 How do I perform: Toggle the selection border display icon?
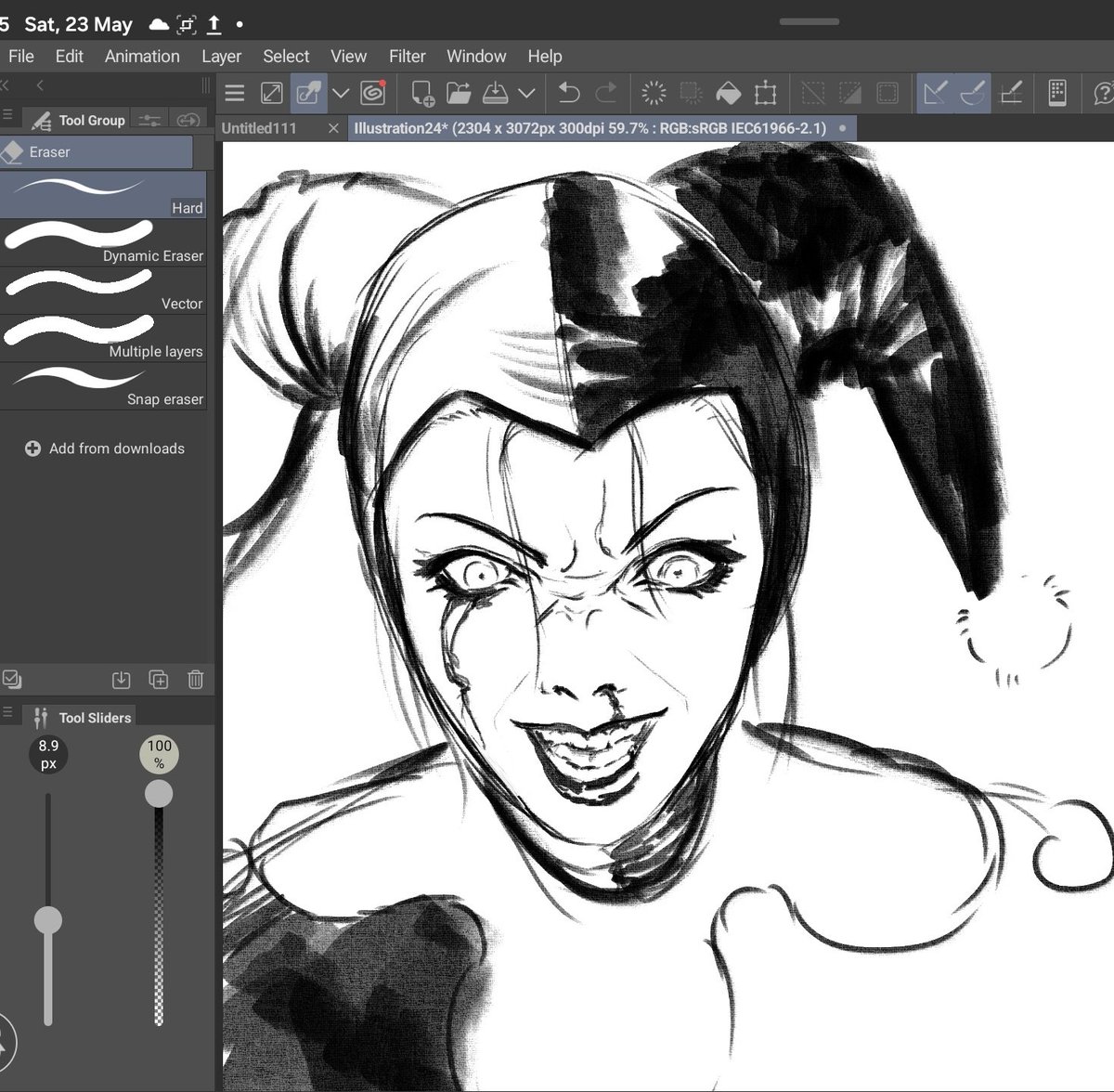[887, 93]
